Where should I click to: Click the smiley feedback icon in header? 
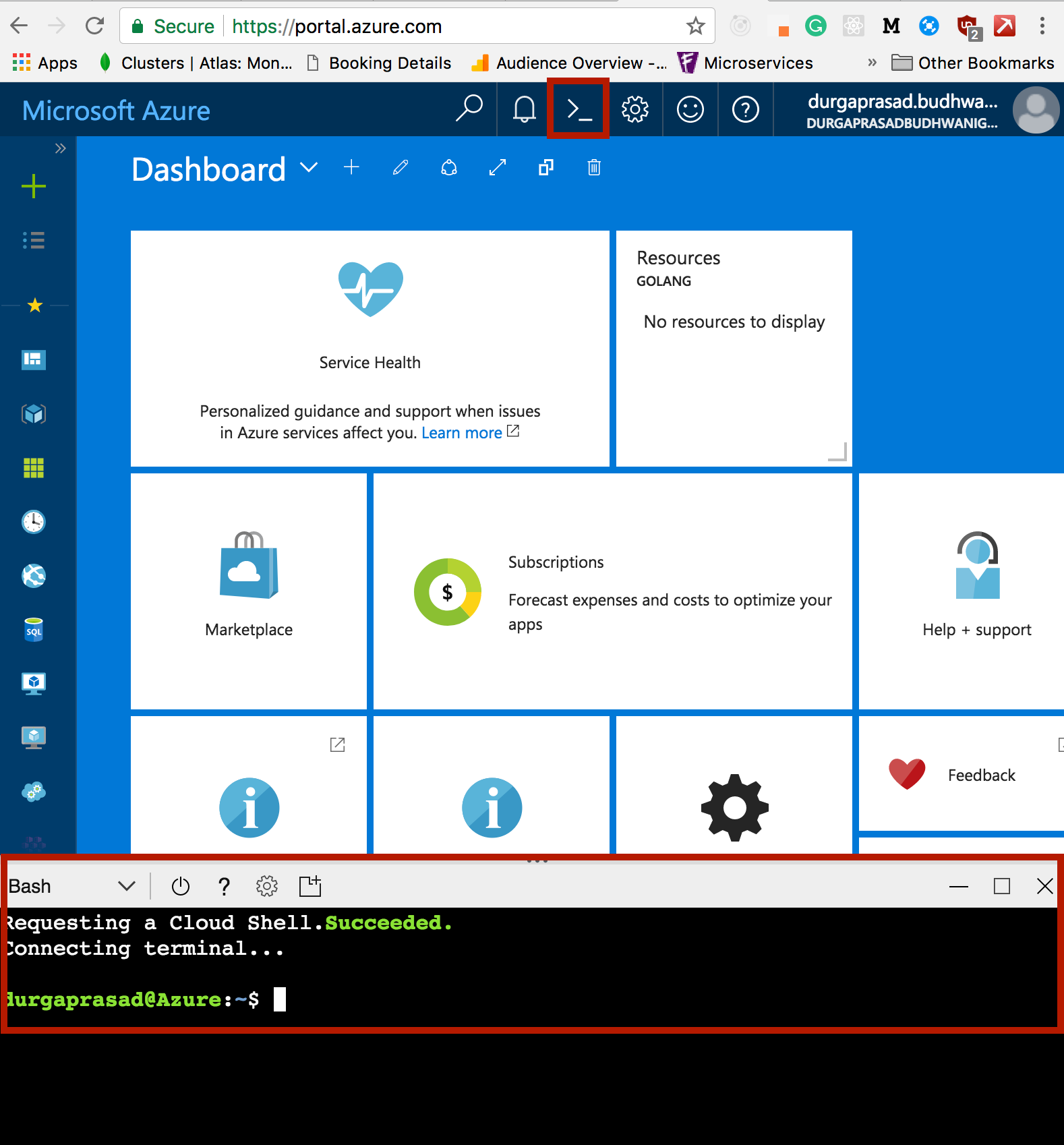(690, 109)
